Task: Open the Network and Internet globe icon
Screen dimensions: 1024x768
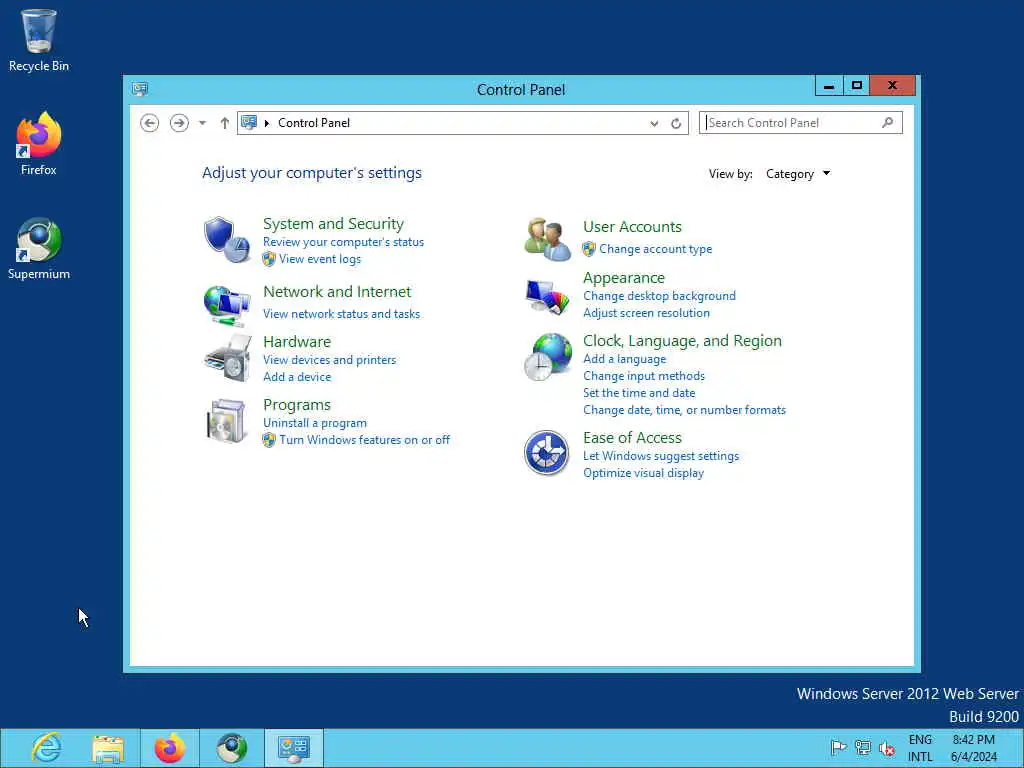Action: click(227, 306)
